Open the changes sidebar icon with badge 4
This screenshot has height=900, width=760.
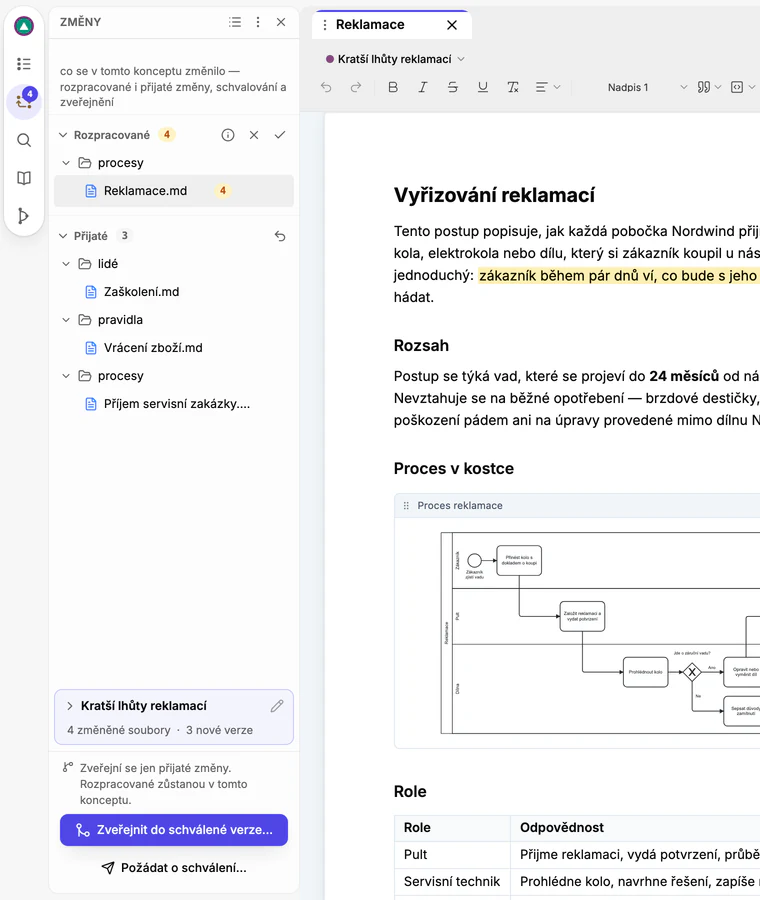pyautogui.click(x=24, y=102)
